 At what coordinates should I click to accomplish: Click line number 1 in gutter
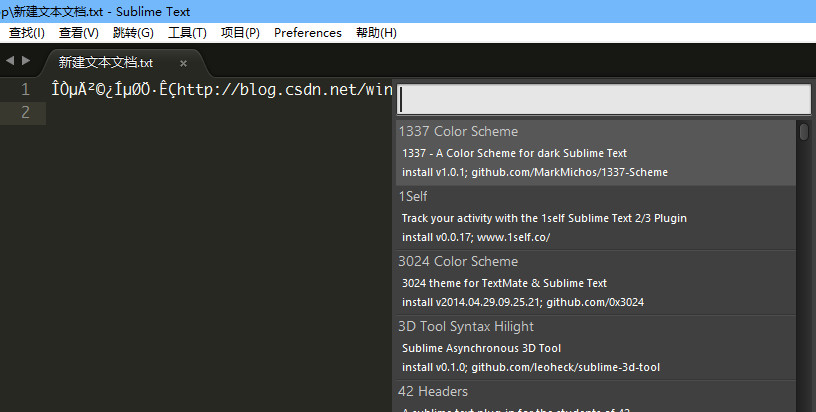pos(25,89)
